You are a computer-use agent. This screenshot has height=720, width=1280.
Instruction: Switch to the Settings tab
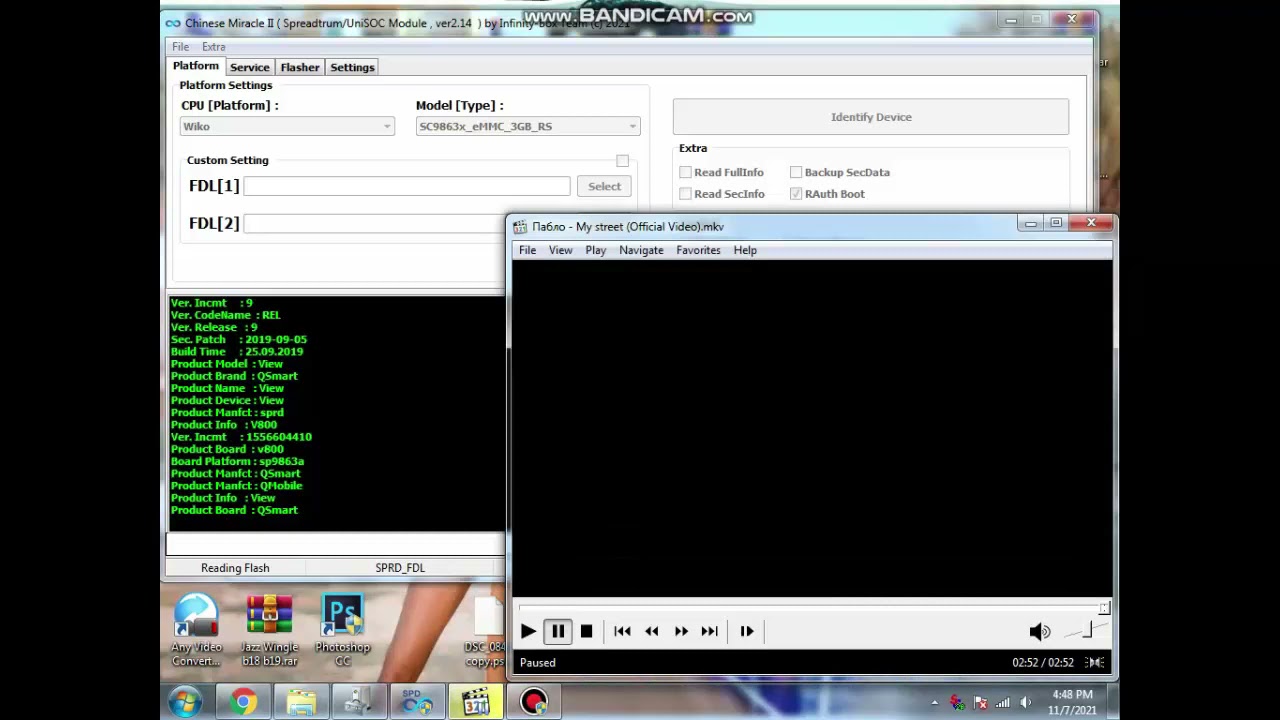(x=352, y=67)
